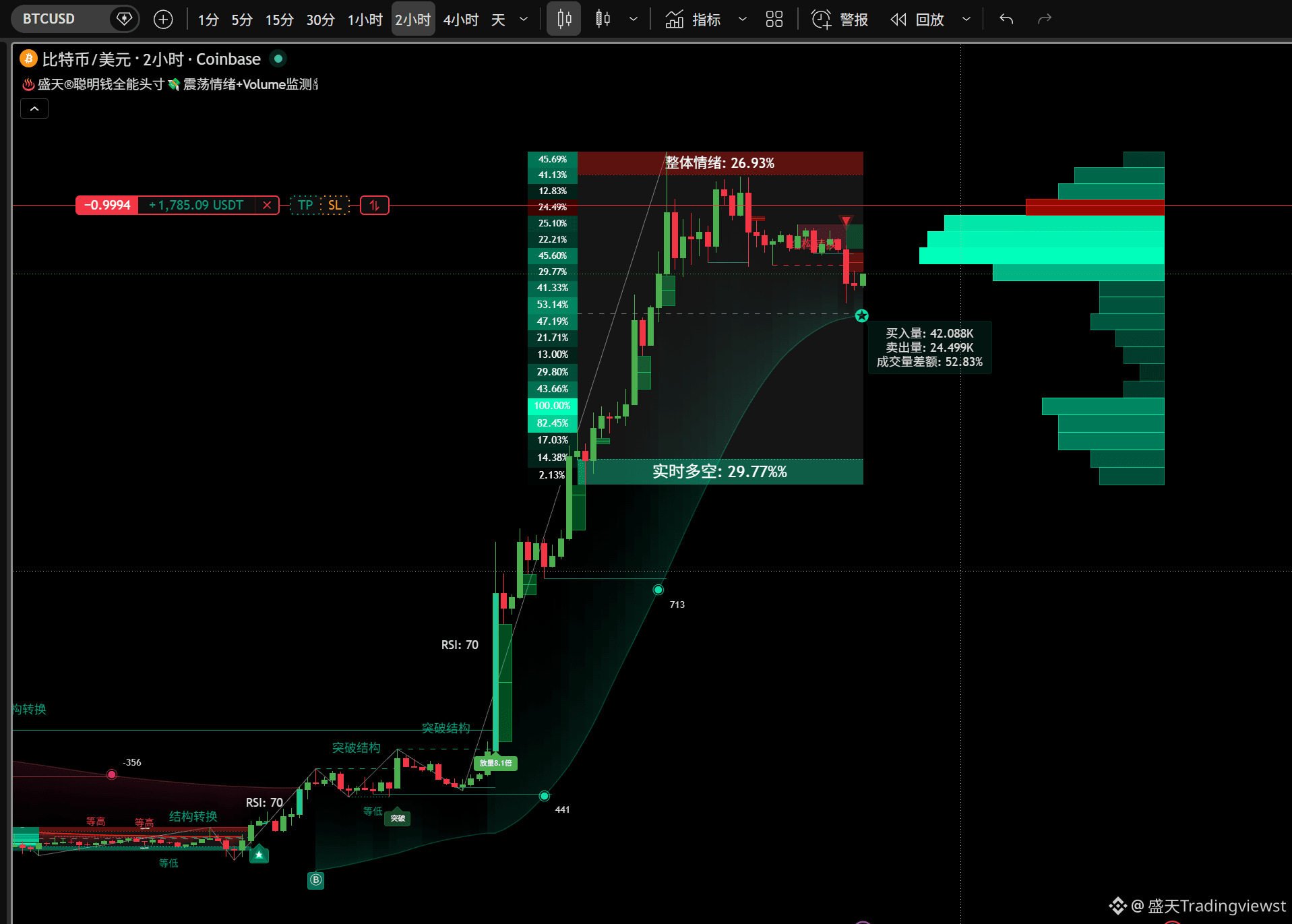This screenshot has width=1292, height=924.
Task: Select the active 2小时 timeframe
Action: point(412,20)
